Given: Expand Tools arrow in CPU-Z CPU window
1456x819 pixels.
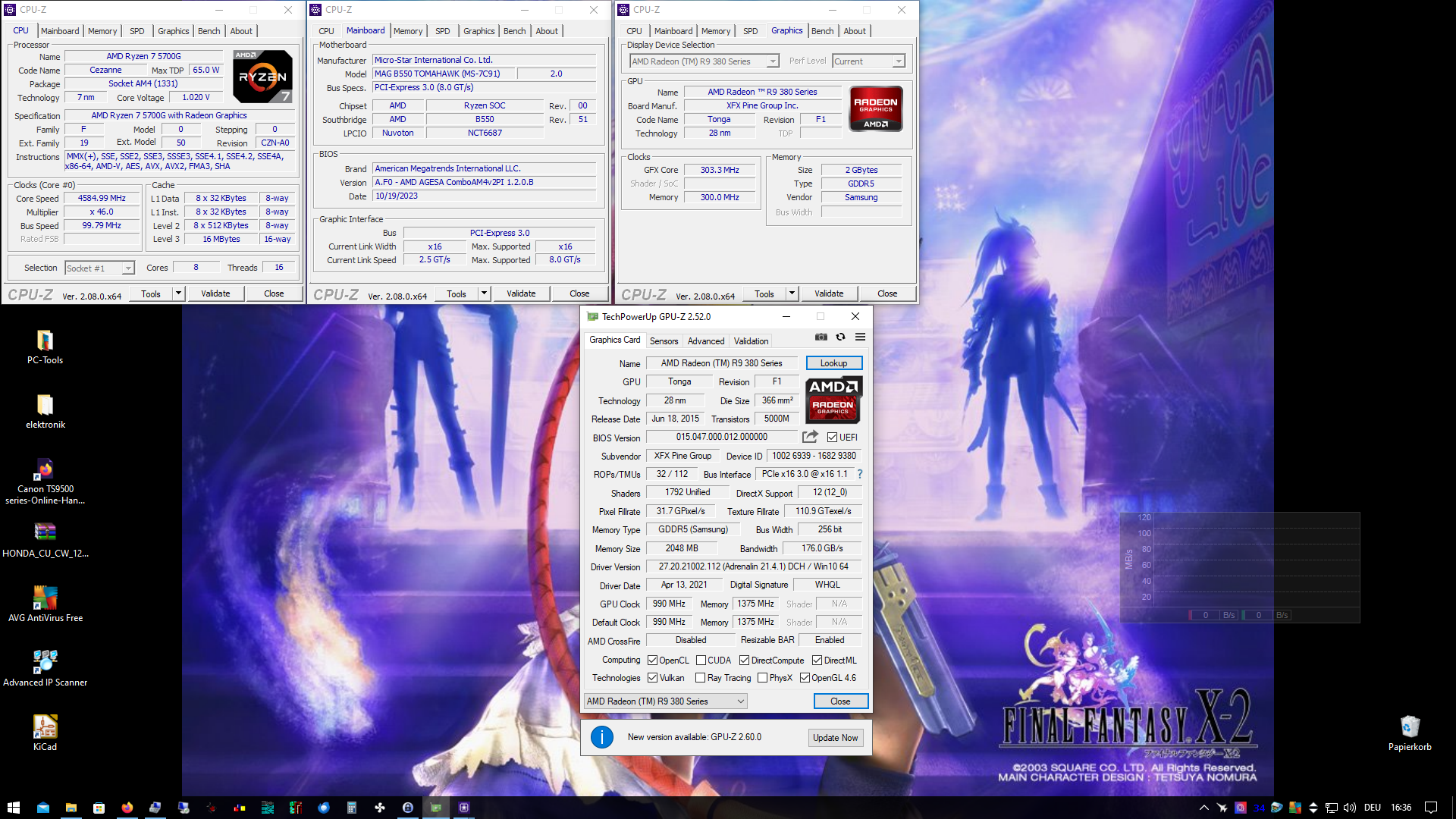Looking at the screenshot, I should pyautogui.click(x=179, y=293).
